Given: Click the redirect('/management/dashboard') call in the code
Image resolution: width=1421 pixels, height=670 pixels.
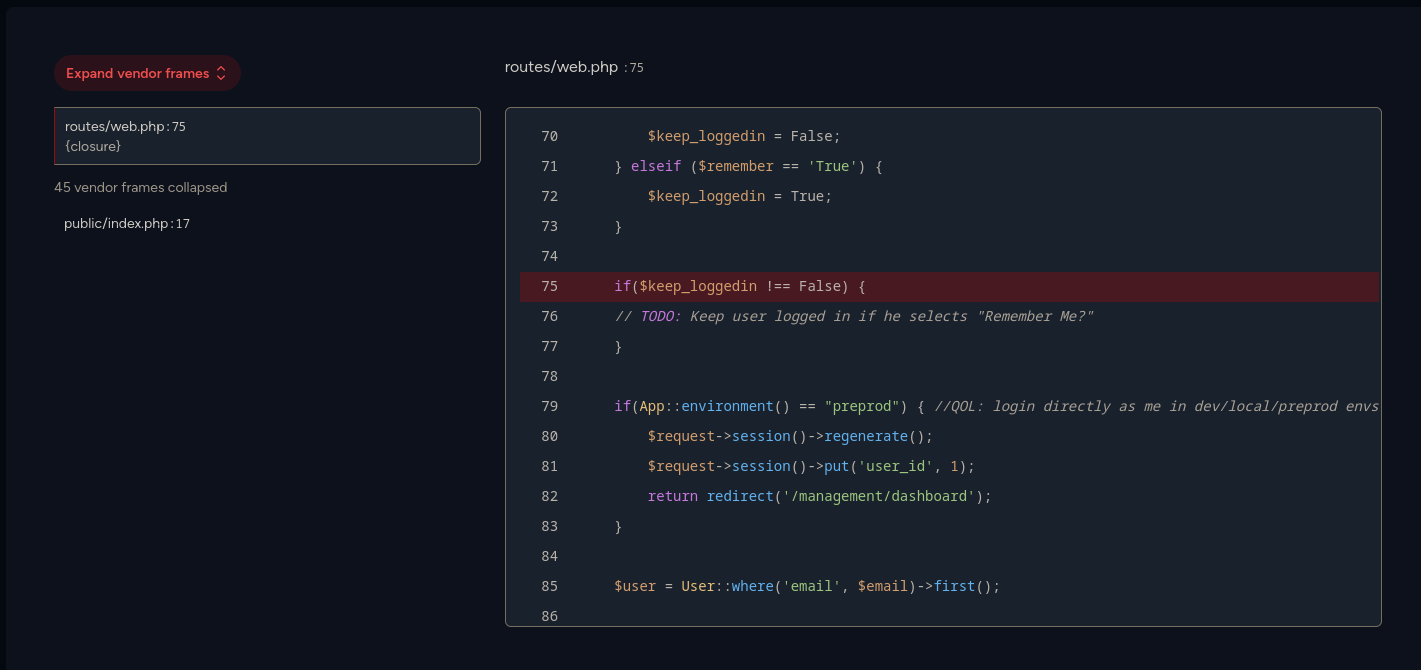Looking at the screenshot, I should tap(849, 496).
